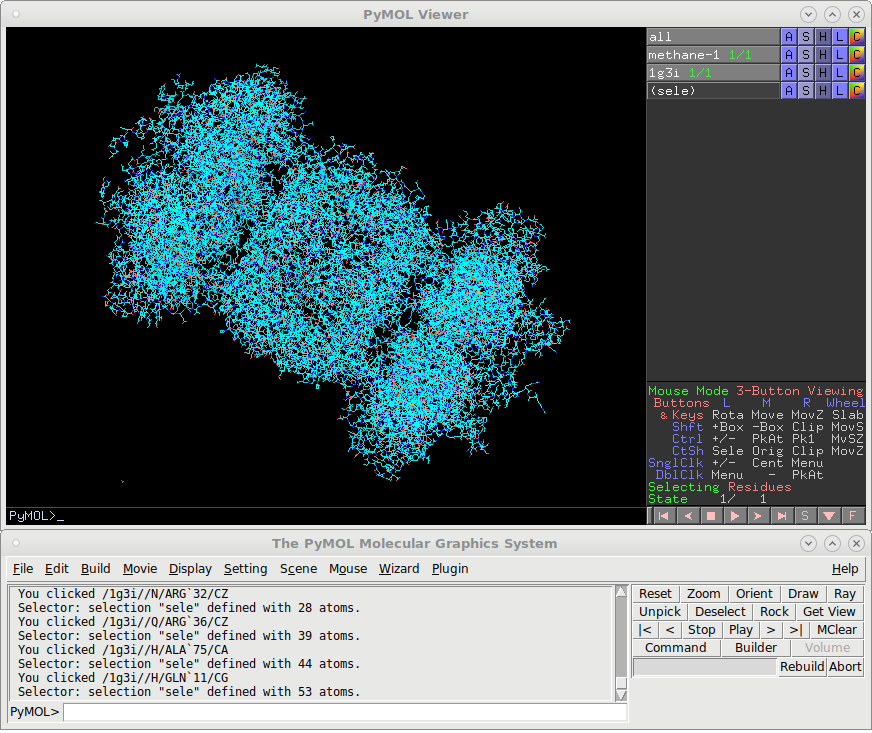Open Show menu for (sele) selection

click(806, 90)
